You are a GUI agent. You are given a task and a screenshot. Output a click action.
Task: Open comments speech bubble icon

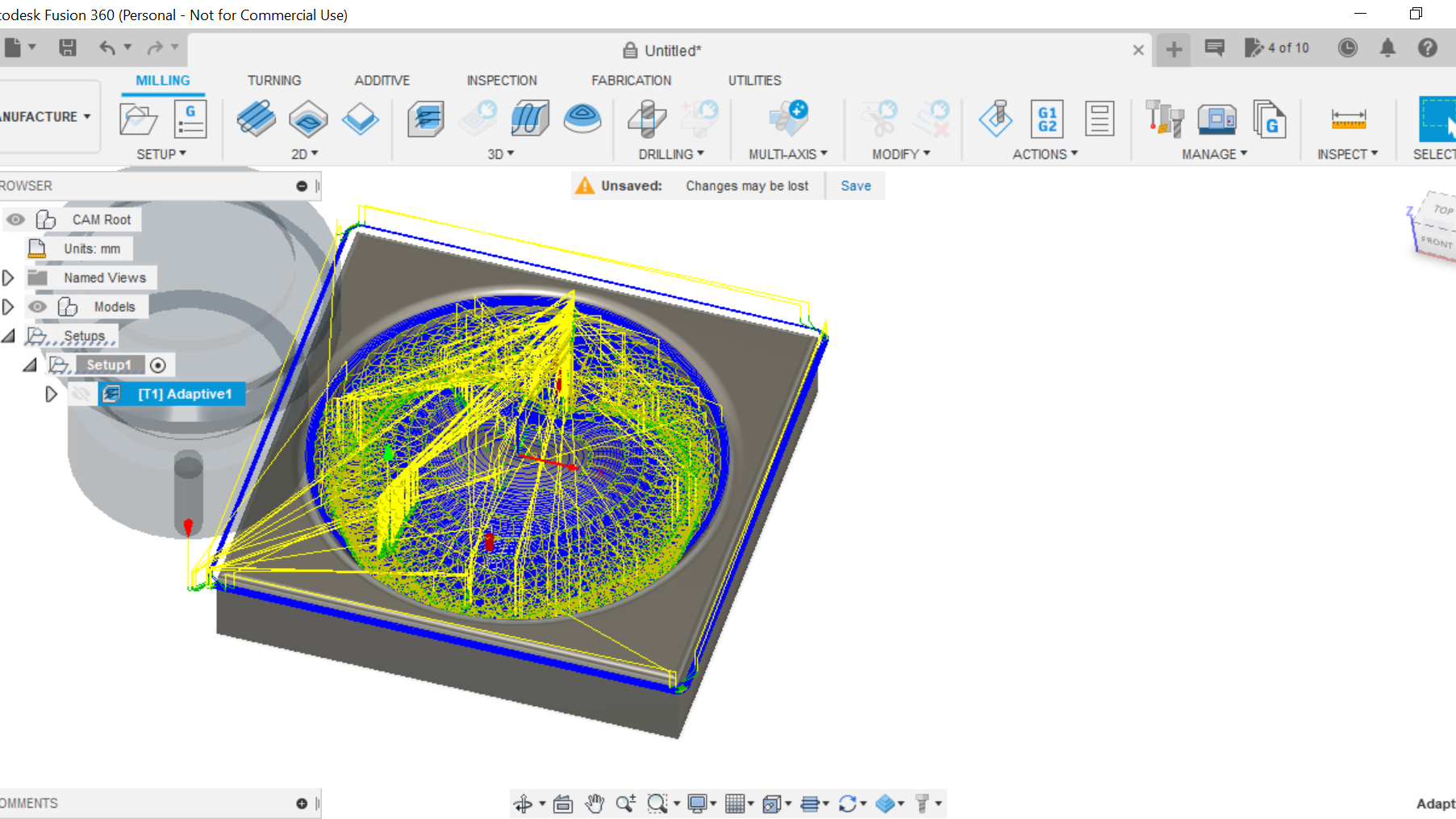(1215, 48)
